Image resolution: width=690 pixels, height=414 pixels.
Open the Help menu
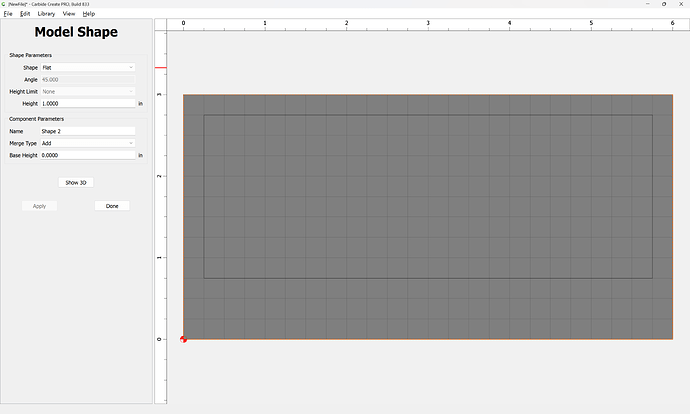tap(88, 14)
